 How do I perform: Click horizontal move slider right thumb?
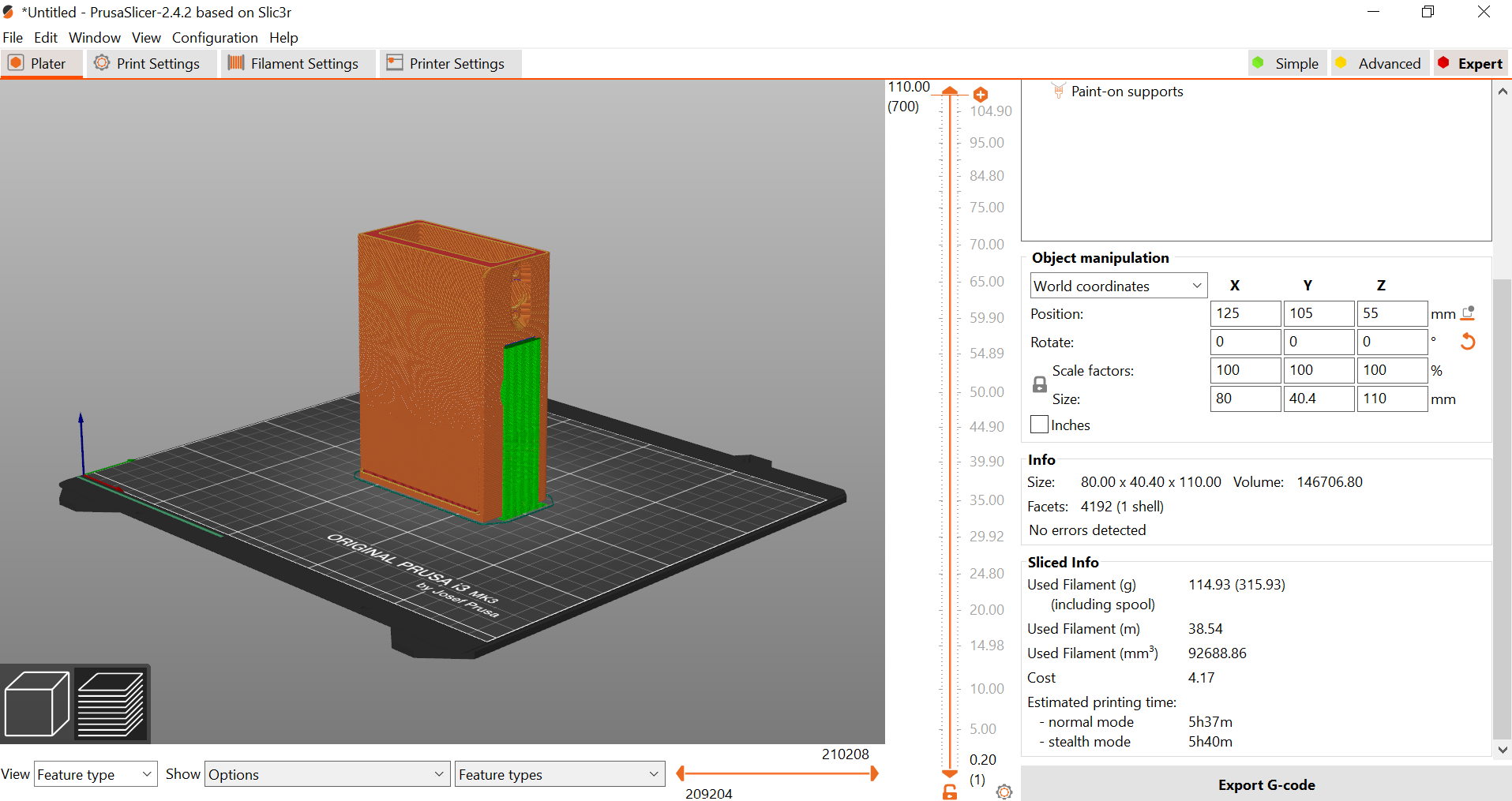click(x=874, y=773)
